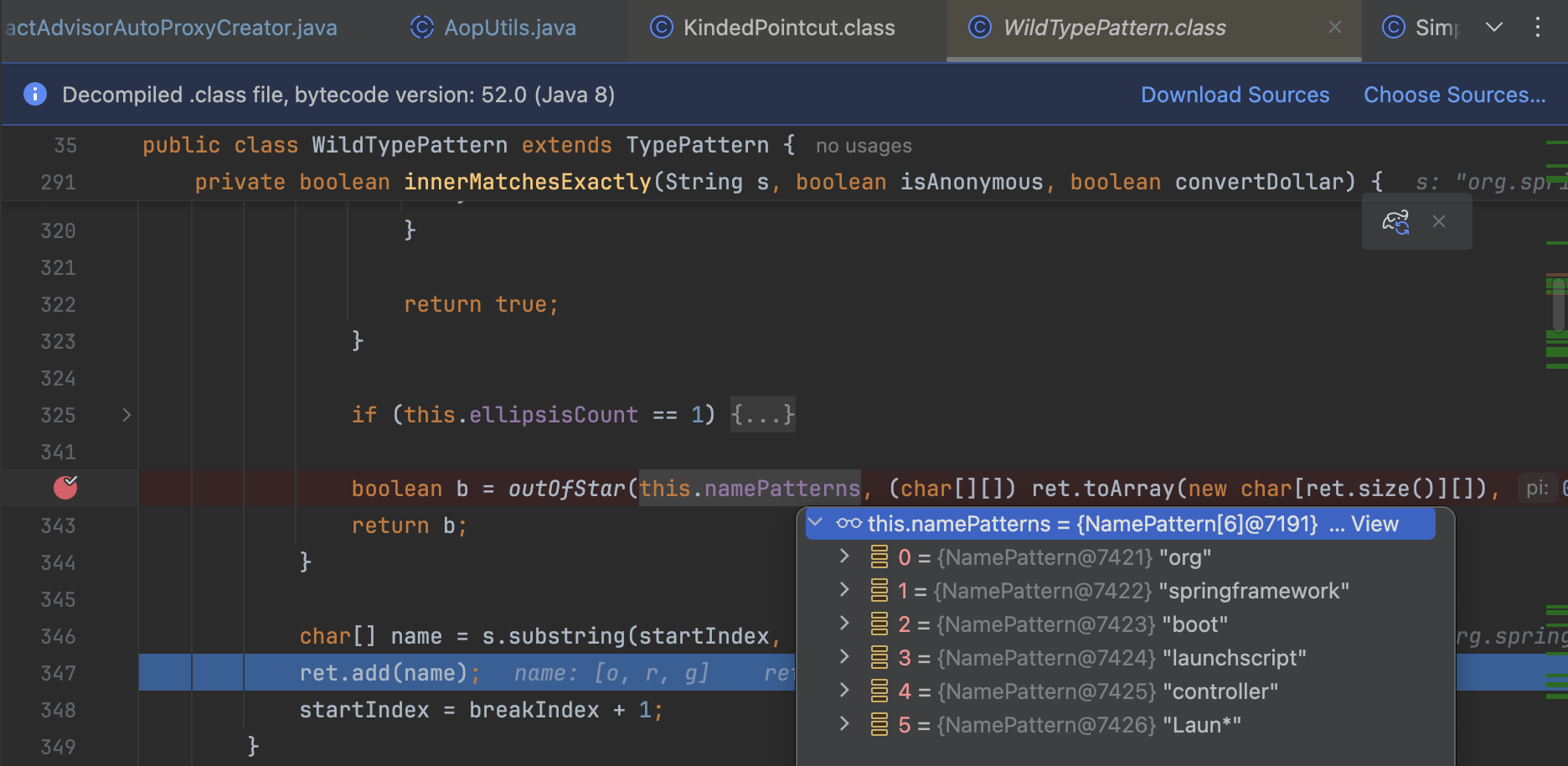Click the "startIndex = breakIndex + 1;" line
The width and height of the screenshot is (1568, 766).
tap(481, 710)
